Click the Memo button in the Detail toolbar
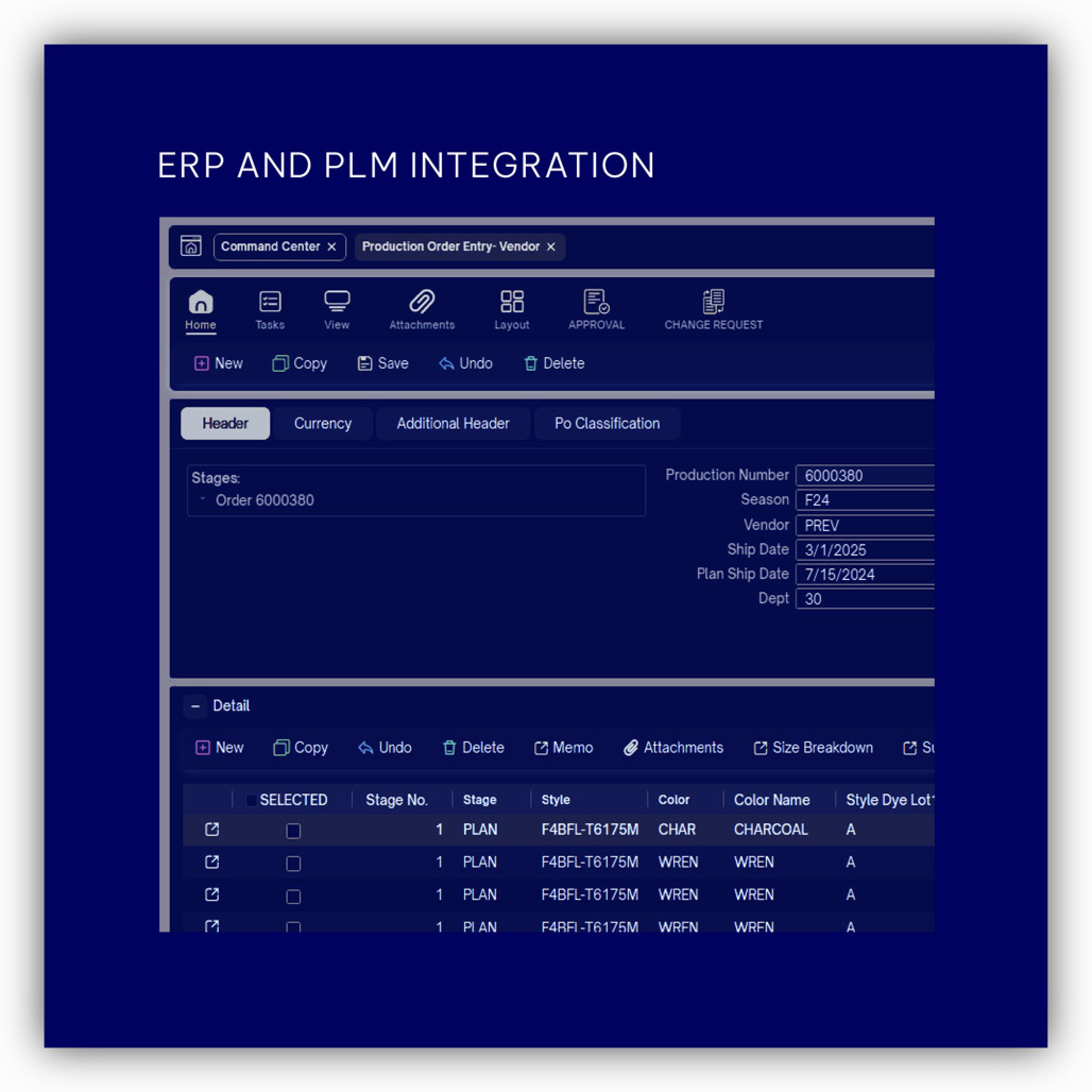 coord(564,748)
